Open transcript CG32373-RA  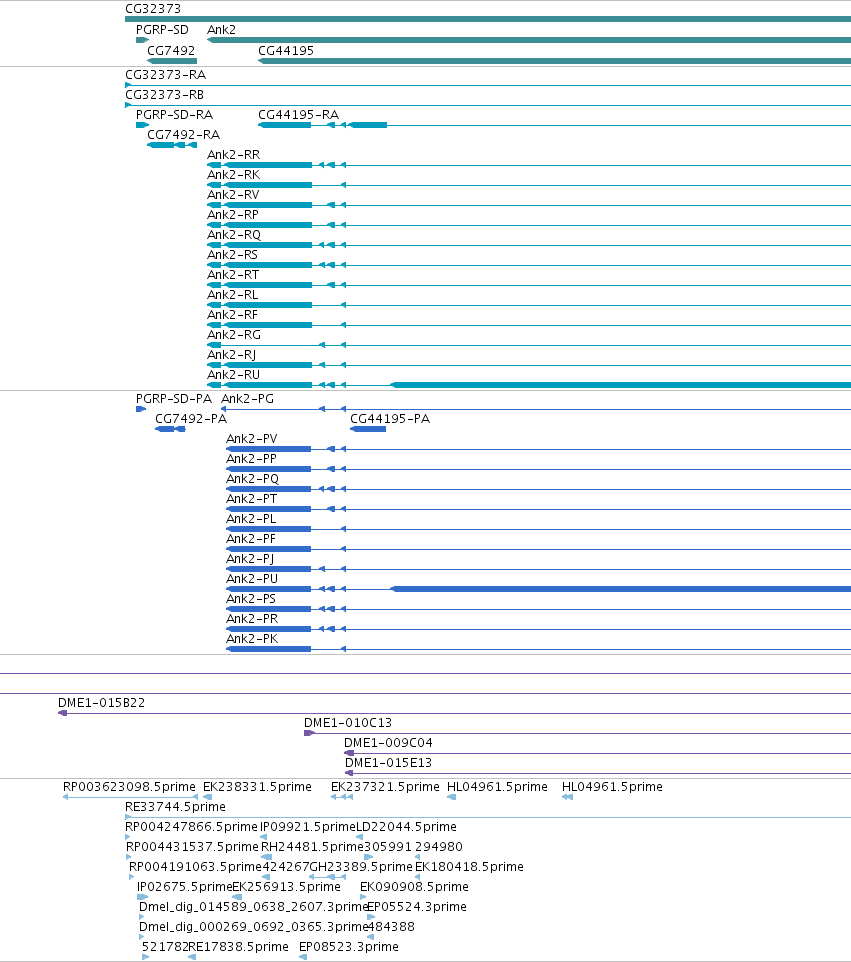click(x=166, y=75)
